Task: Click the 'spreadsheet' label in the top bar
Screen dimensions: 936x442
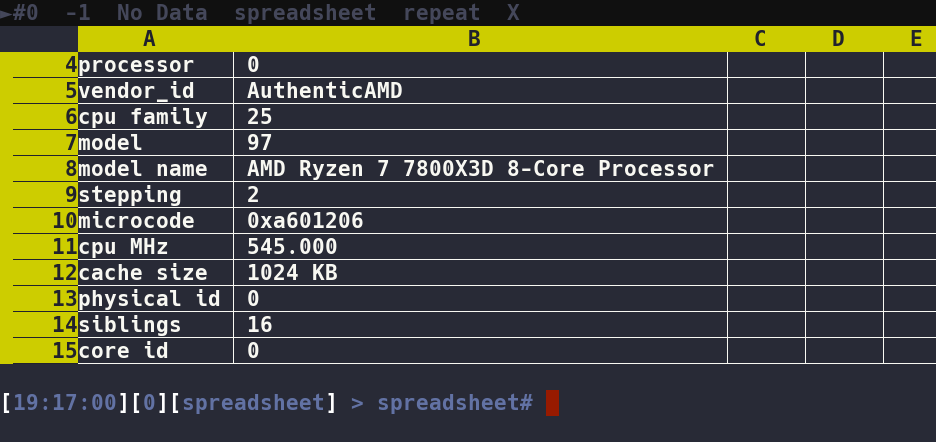Action: pyautogui.click(x=305, y=13)
